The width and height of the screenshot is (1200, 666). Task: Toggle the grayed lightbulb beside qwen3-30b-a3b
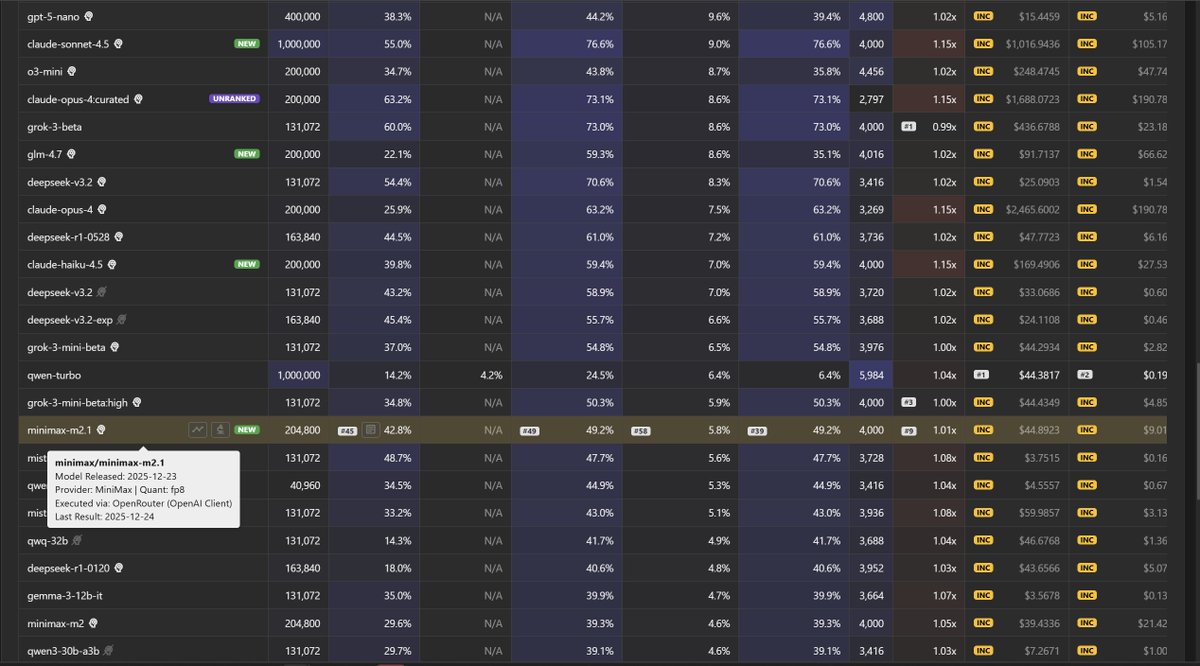coord(106,650)
